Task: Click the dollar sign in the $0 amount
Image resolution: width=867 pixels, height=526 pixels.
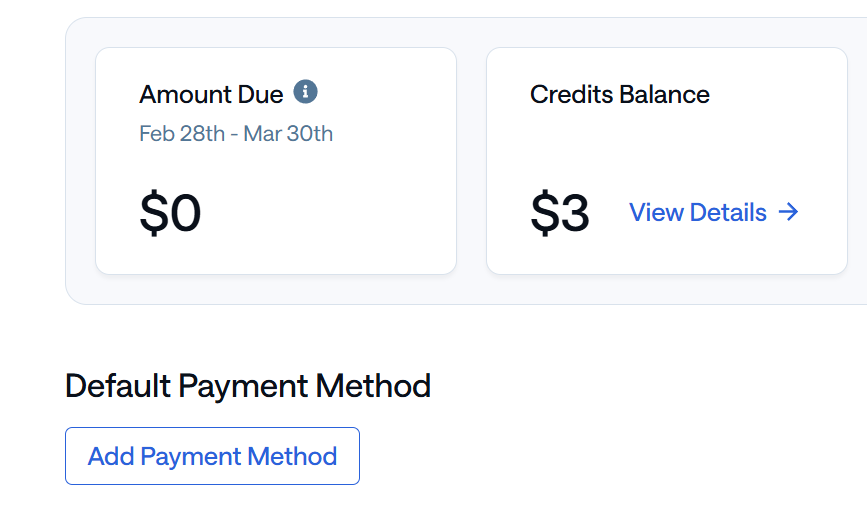Action: (x=154, y=213)
